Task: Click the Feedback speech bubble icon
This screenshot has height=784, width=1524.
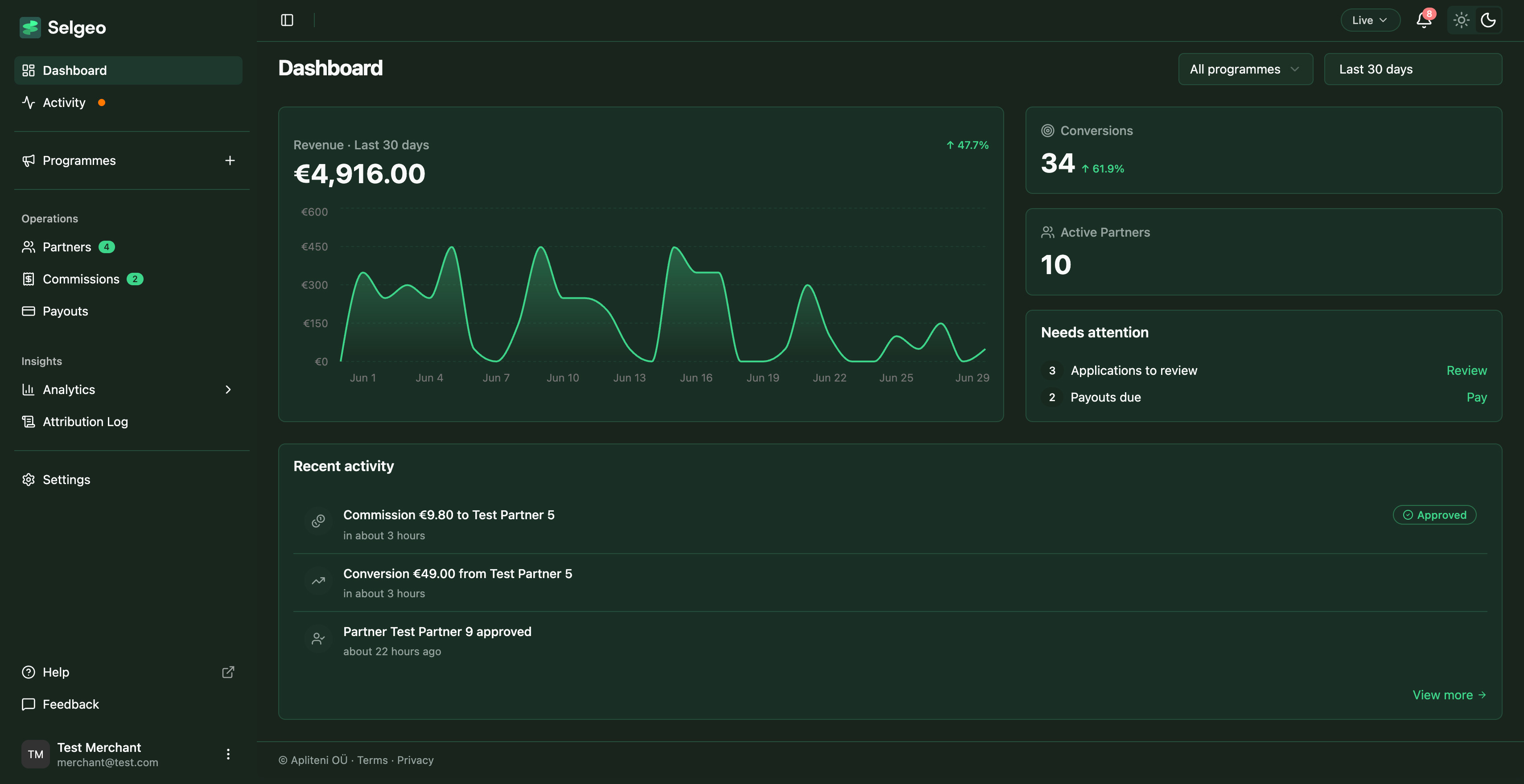Action: click(x=29, y=704)
